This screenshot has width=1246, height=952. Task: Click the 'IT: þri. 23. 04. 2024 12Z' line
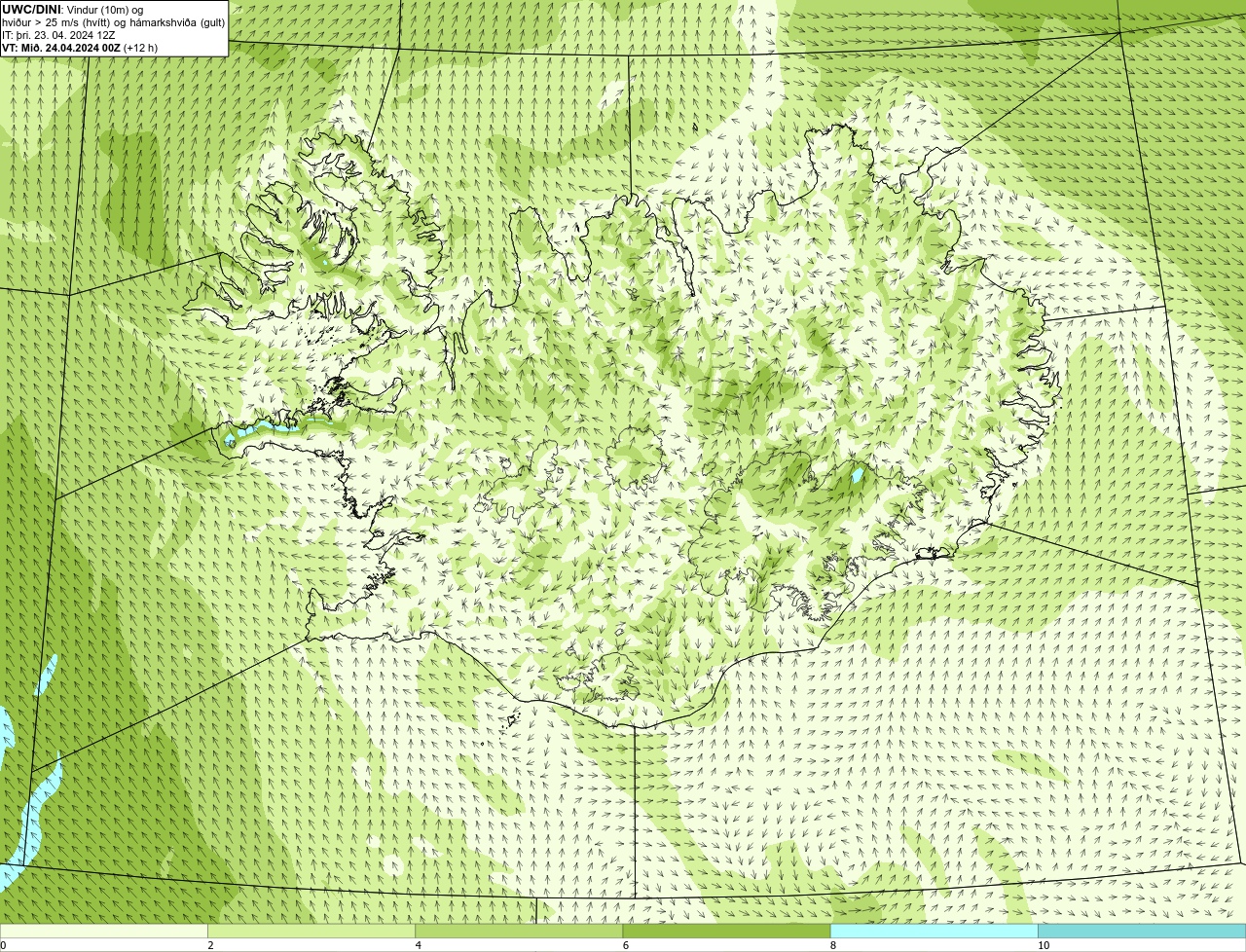click(x=58, y=35)
